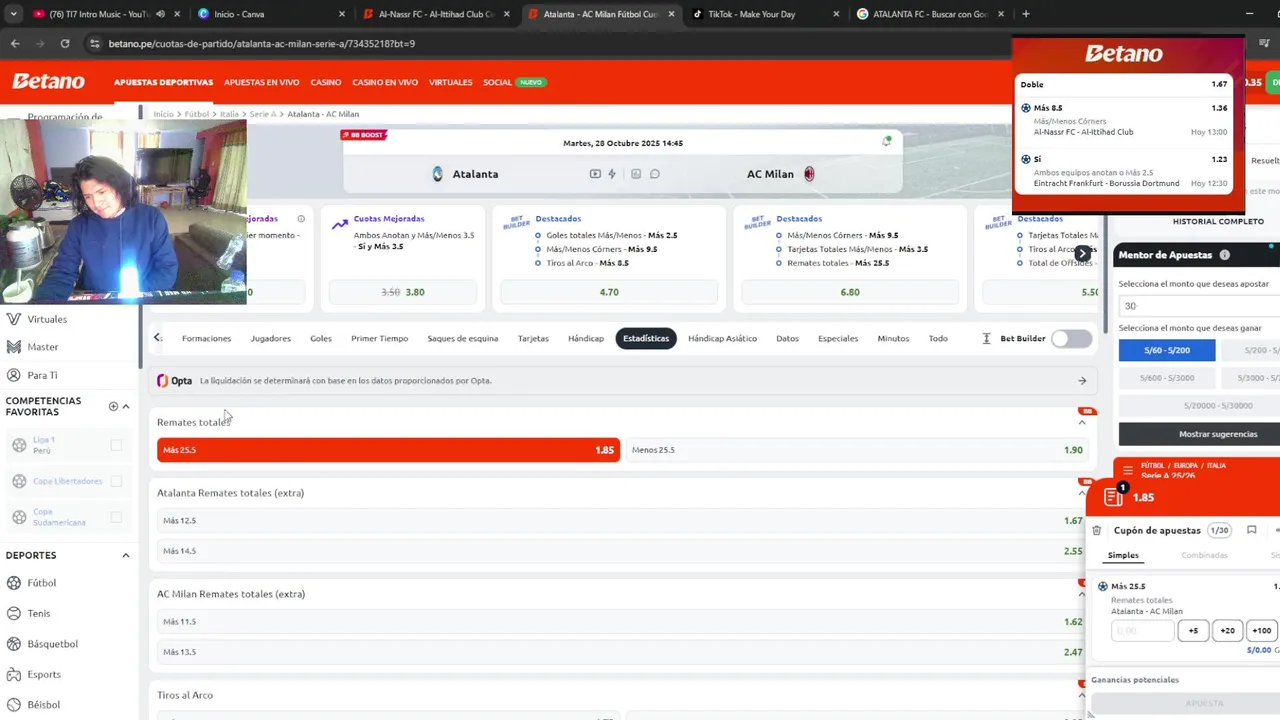
Task: Switch to the Combinadas bet slip tab
Action: (1204, 555)
